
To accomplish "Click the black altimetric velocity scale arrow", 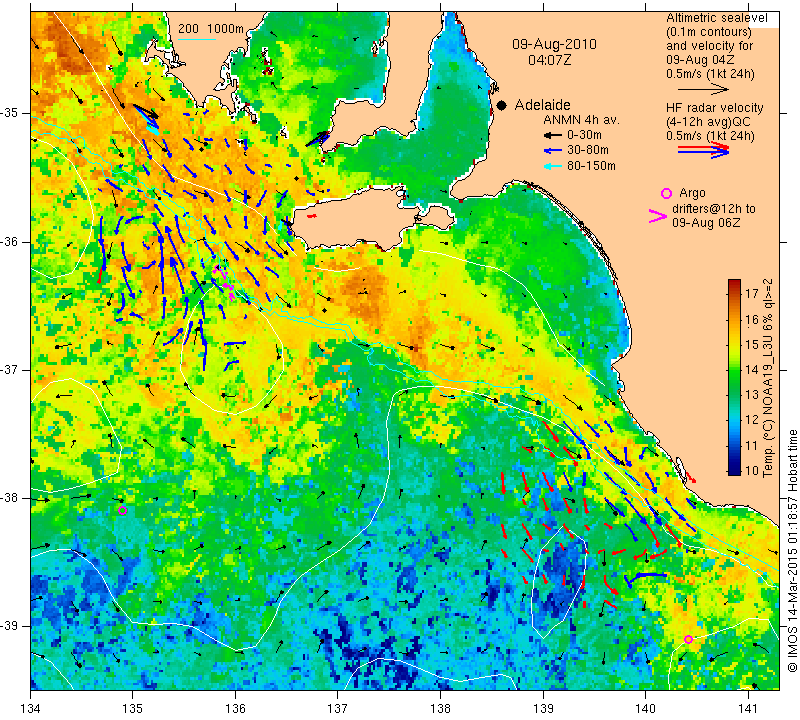I will coord(703,89).
